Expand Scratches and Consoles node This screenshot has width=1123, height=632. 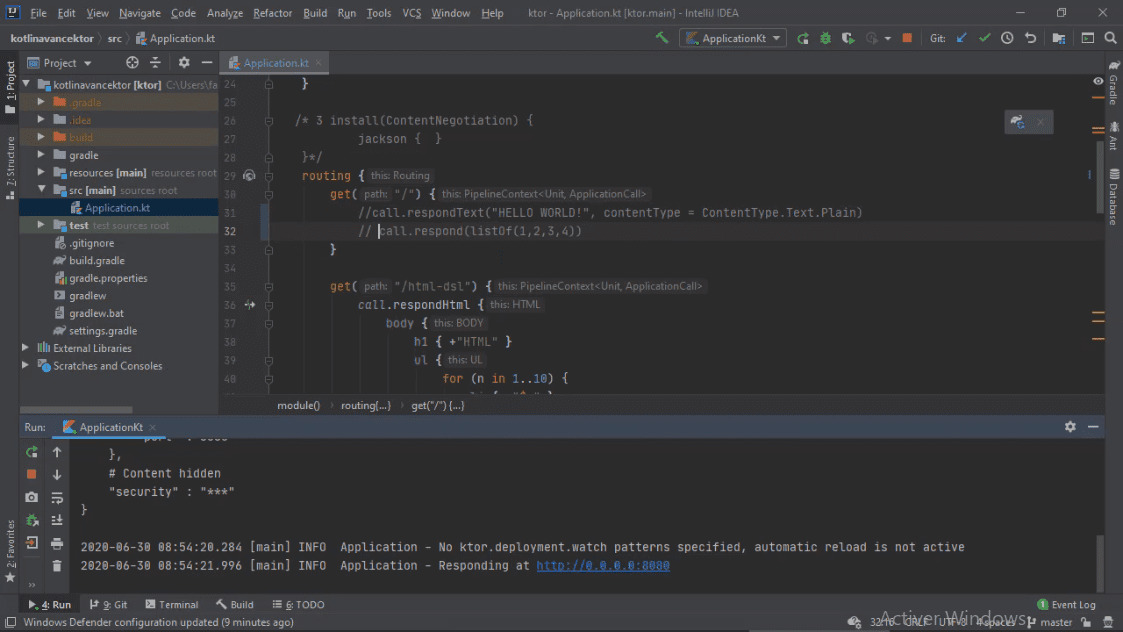tap(26, 365)
